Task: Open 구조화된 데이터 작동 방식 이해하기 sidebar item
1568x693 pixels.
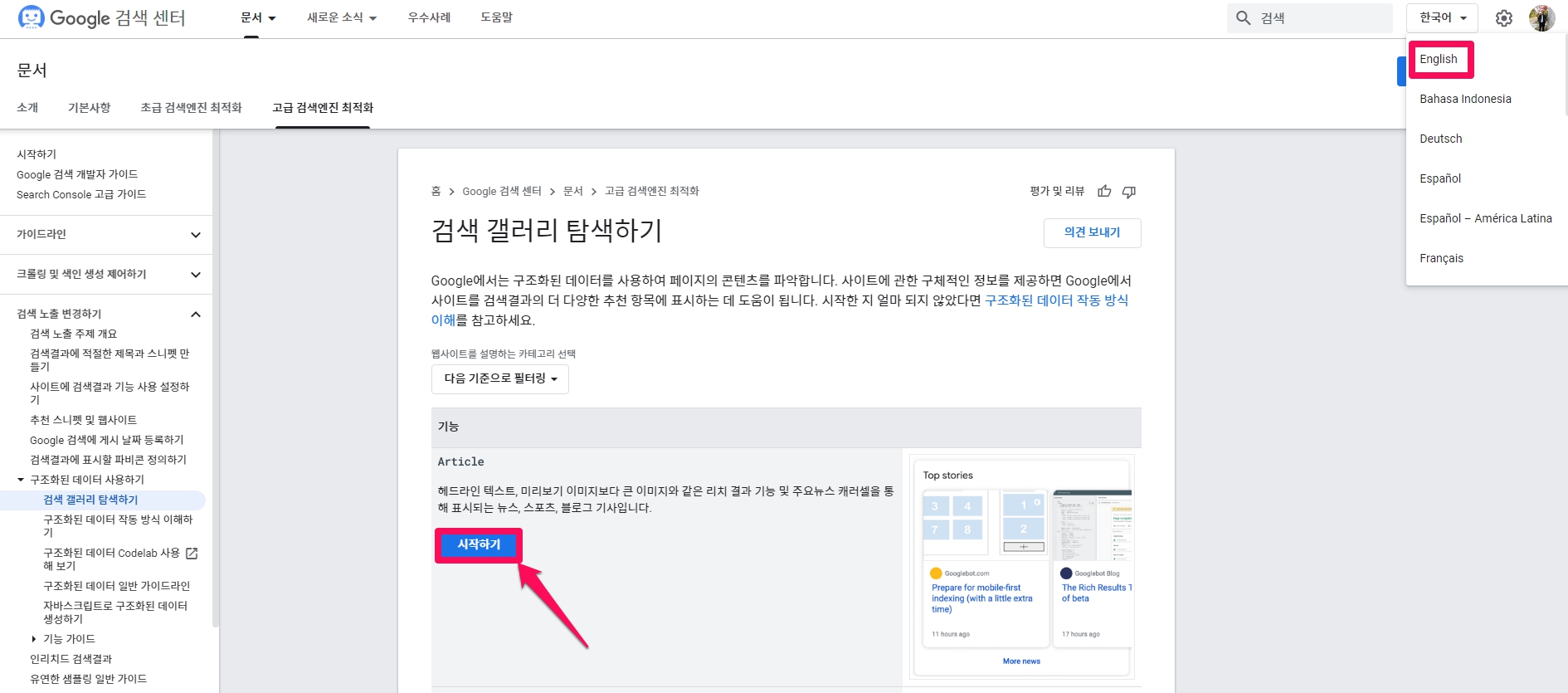Action: [x=118, y=526]
